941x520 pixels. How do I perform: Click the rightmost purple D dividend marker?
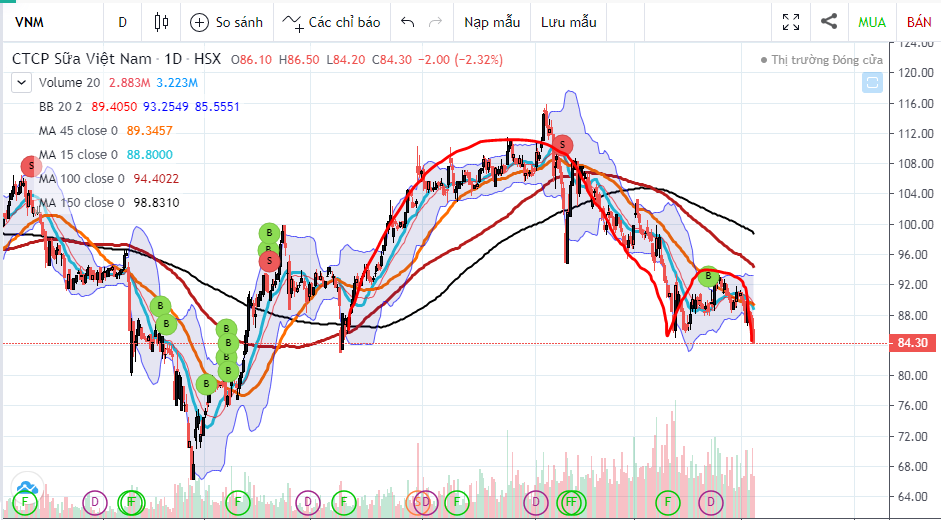tap(711, 500)
